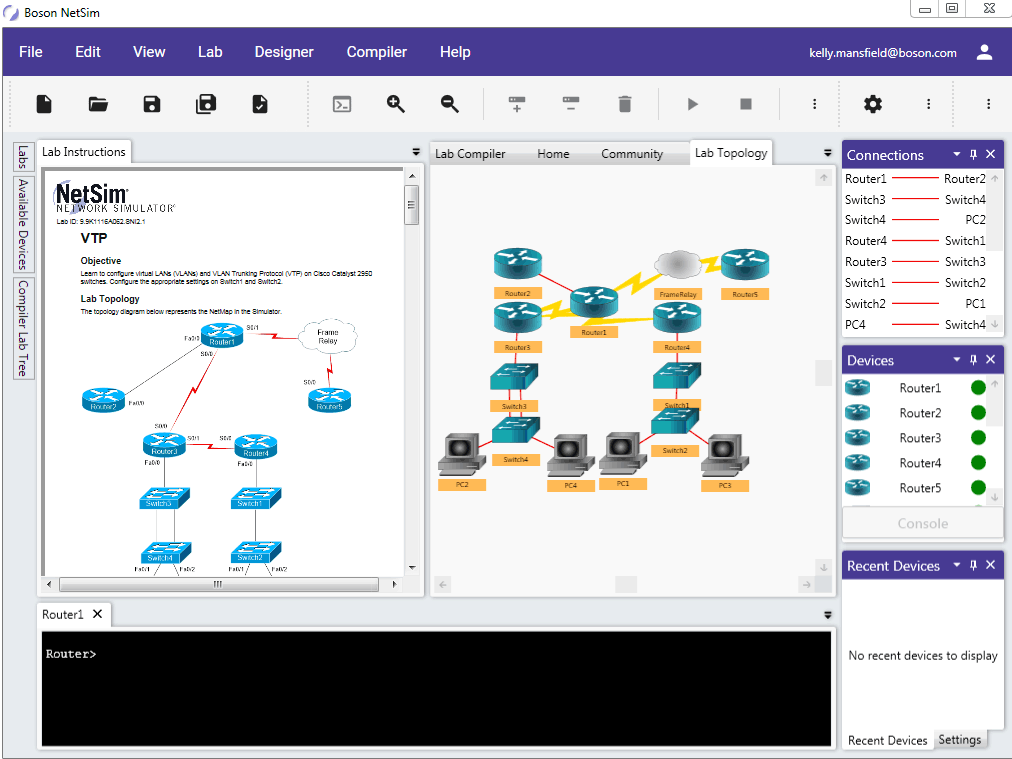Select Router1 icon in Lab Topology
The height and width of the screenshot is (759, 1012).
594,301
